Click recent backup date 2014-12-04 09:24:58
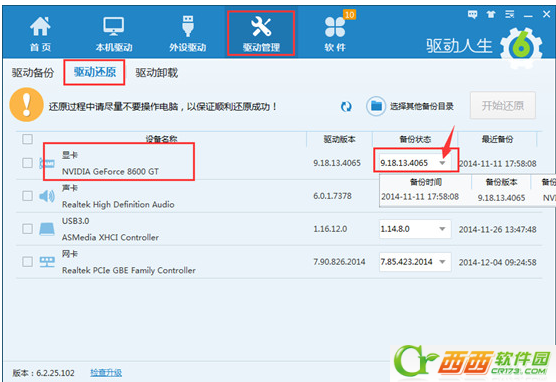This screenshot has height=382, width=556. 497,262
